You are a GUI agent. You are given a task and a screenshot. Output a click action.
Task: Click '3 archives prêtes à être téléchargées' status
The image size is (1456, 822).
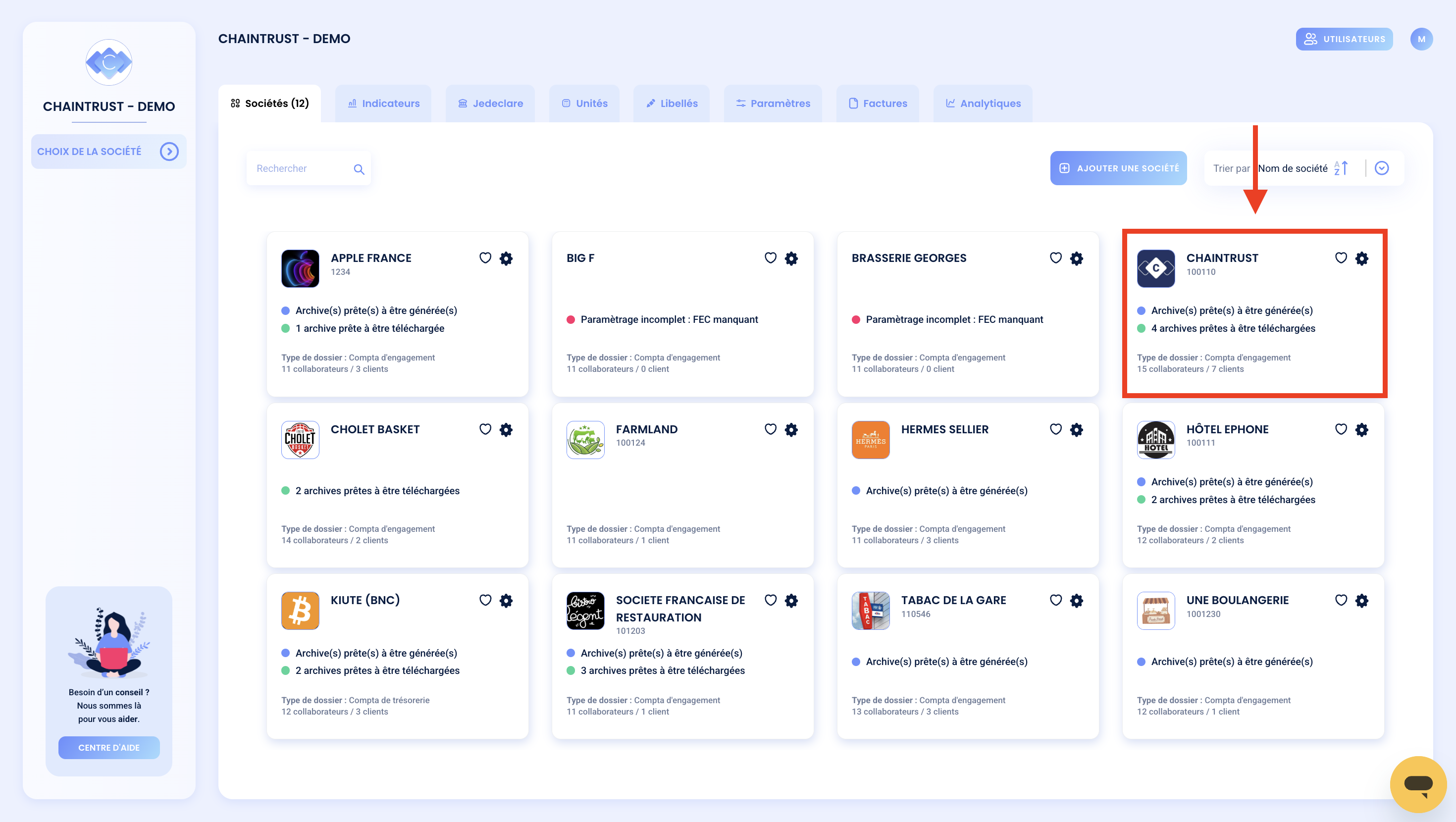pyautogui.click(x=663, y=670)
